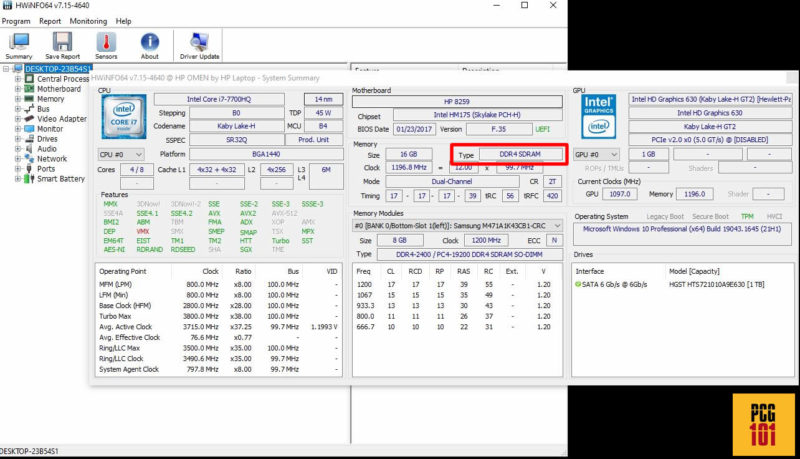Open the Sensors thermometer icon
800x459 pixels.
point(106,42)
